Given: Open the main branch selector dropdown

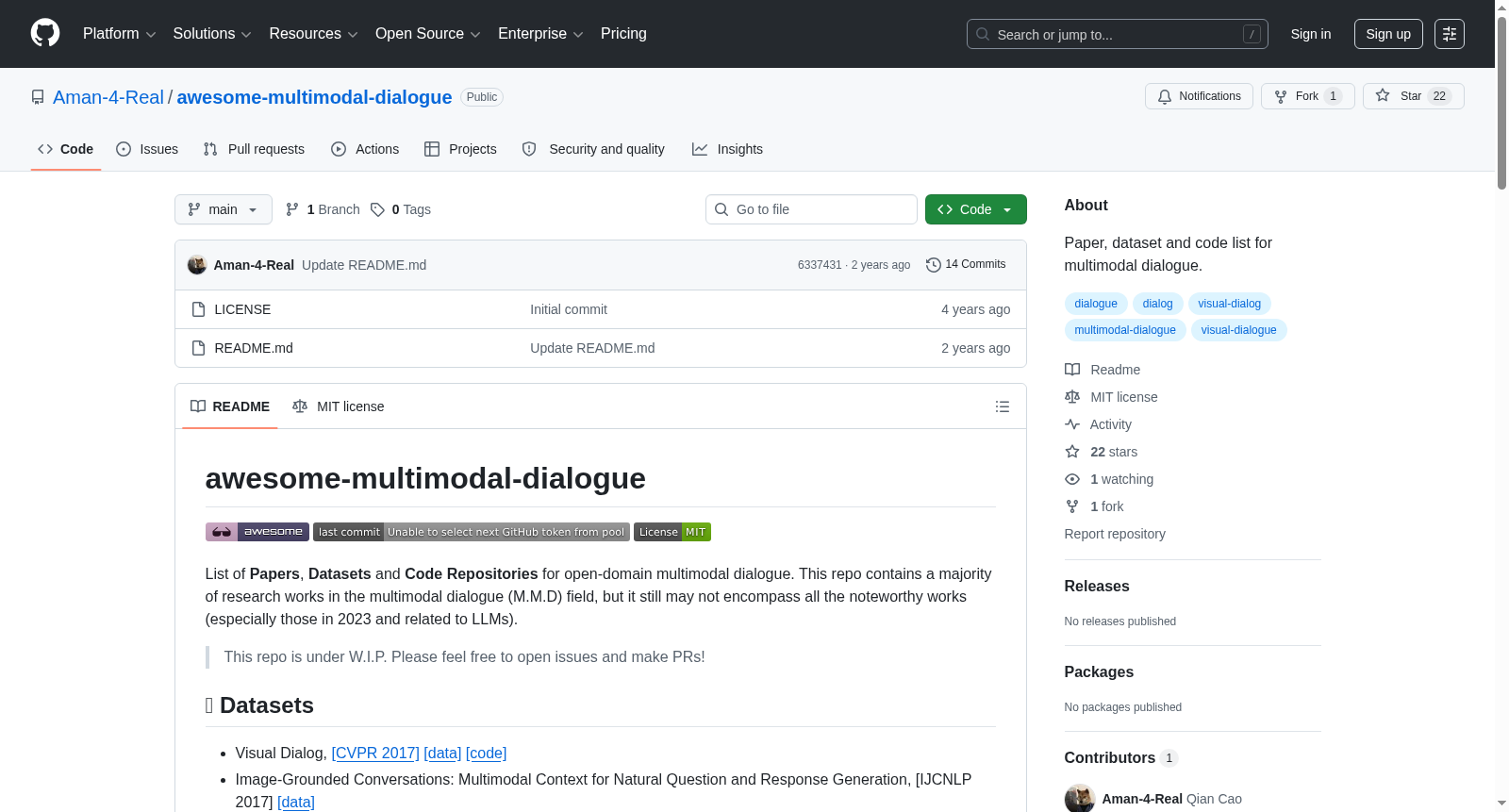Looking at the screenshot, I should pos(224,209).
